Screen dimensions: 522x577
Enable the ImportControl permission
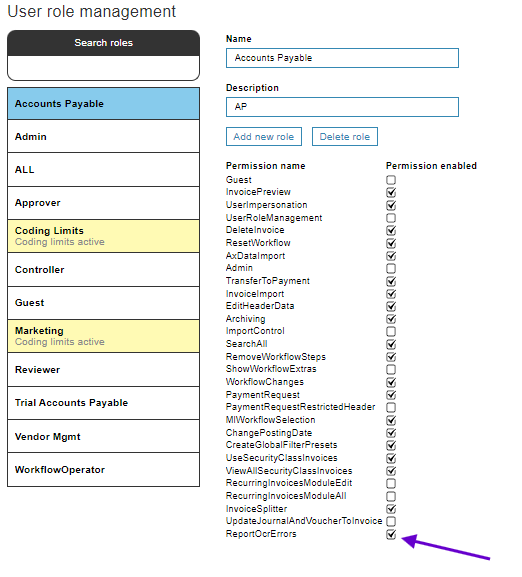(391, 332)
